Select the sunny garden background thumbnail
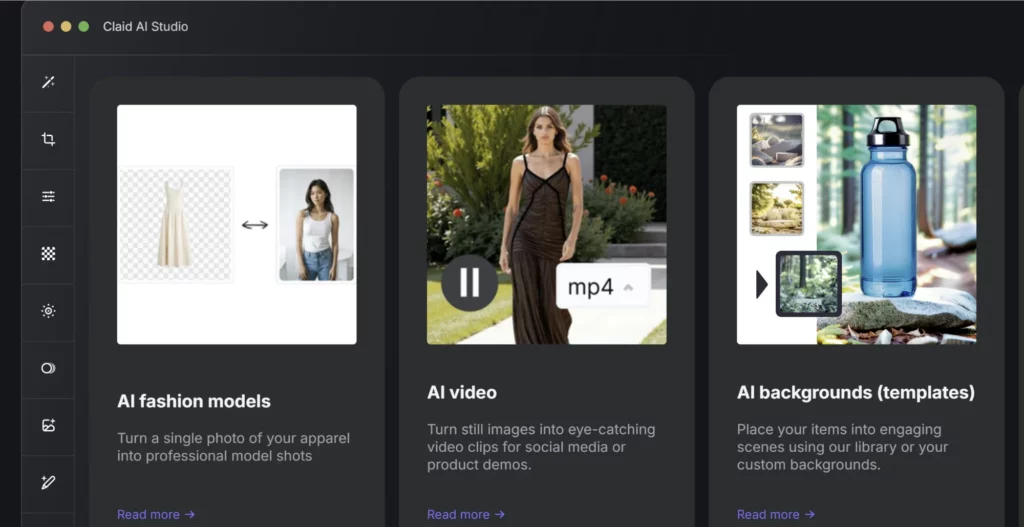 (x=777, y=208)
